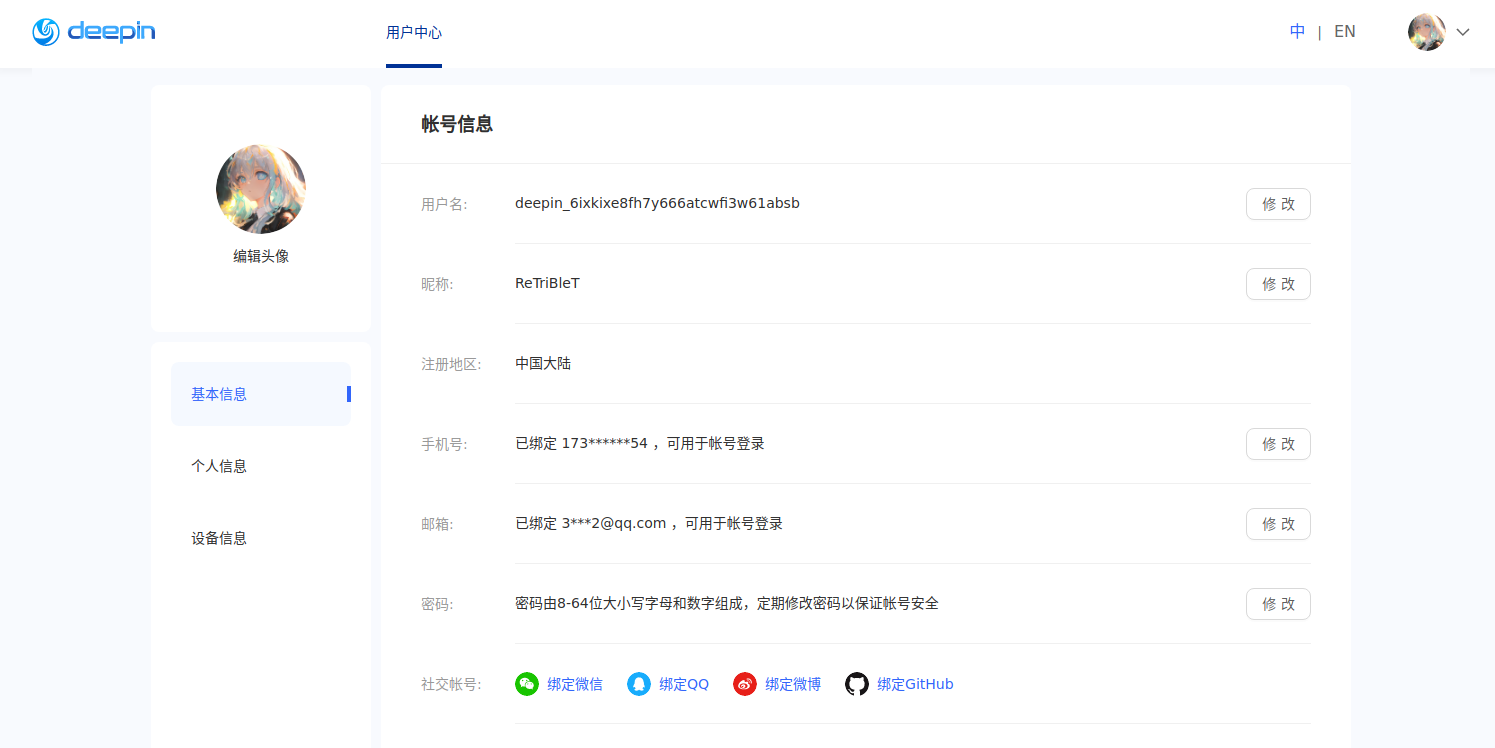Bind GitHub using the GitHub cat icon

coord(857,684)
